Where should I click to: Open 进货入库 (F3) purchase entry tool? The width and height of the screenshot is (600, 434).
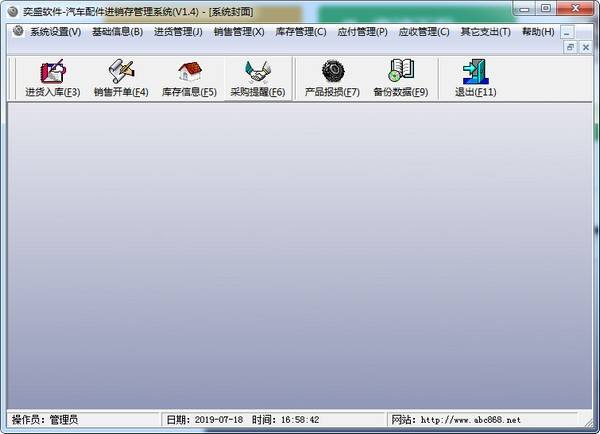[x=52, y=79]
